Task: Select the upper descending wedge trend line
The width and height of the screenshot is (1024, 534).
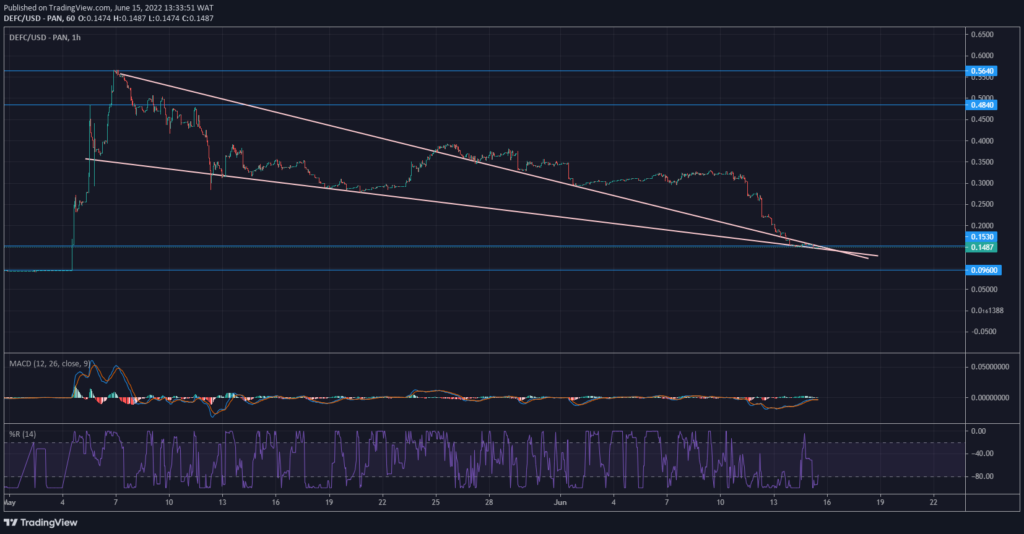Action: pyautogui.click(x=496, y=166)
